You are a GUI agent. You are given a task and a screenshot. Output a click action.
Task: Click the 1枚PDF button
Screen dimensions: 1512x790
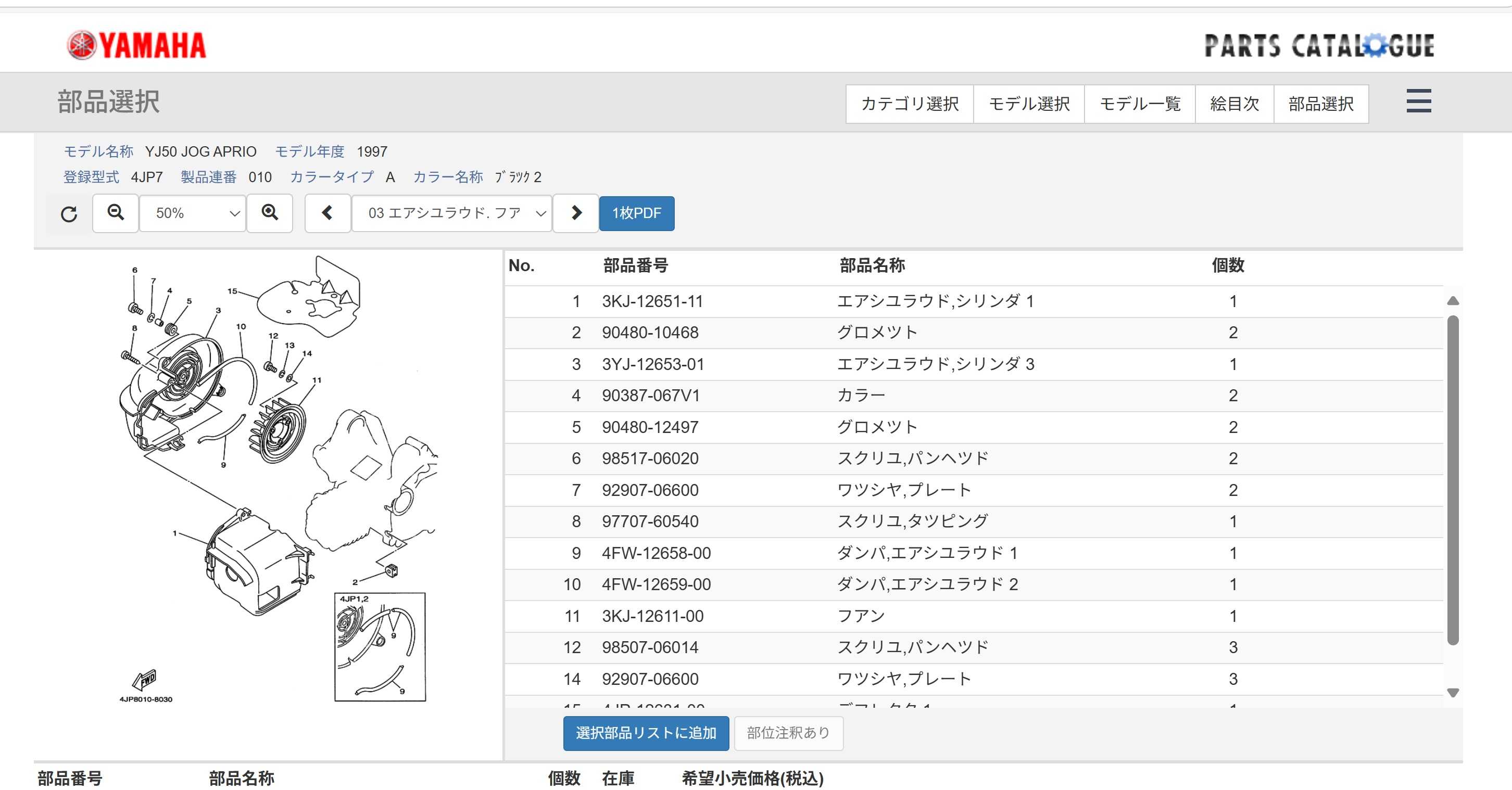pyautogui.click(x=636, y=213)
